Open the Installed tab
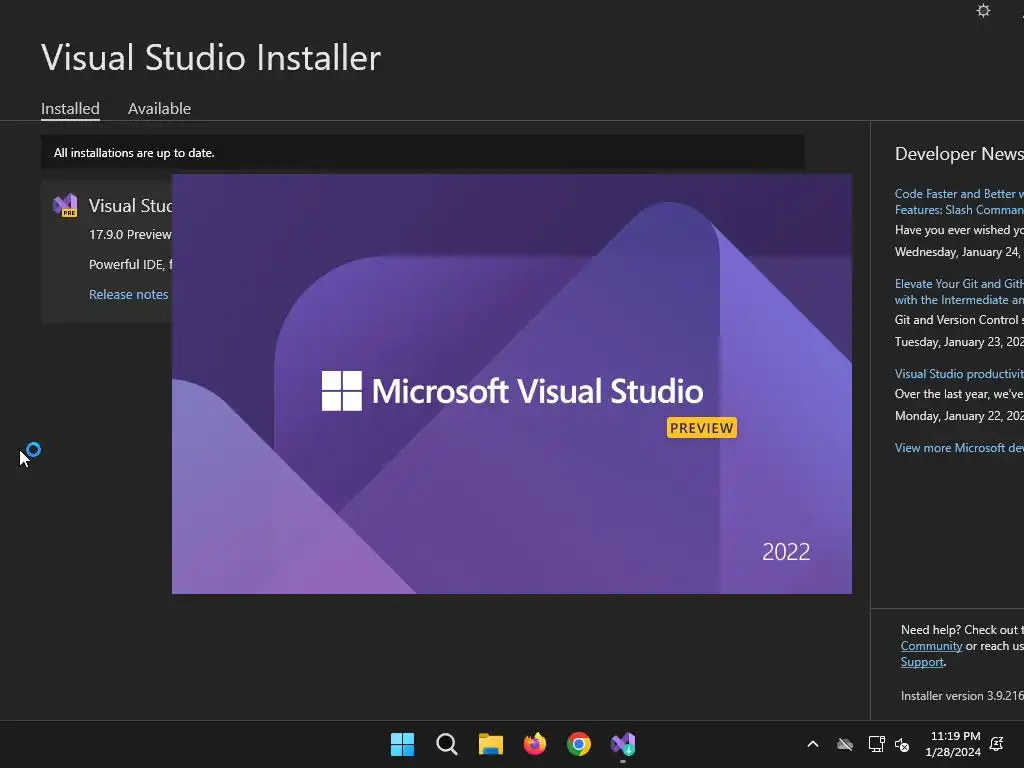1024x768 pixels. pyautogui.click(x=70, y=108)
